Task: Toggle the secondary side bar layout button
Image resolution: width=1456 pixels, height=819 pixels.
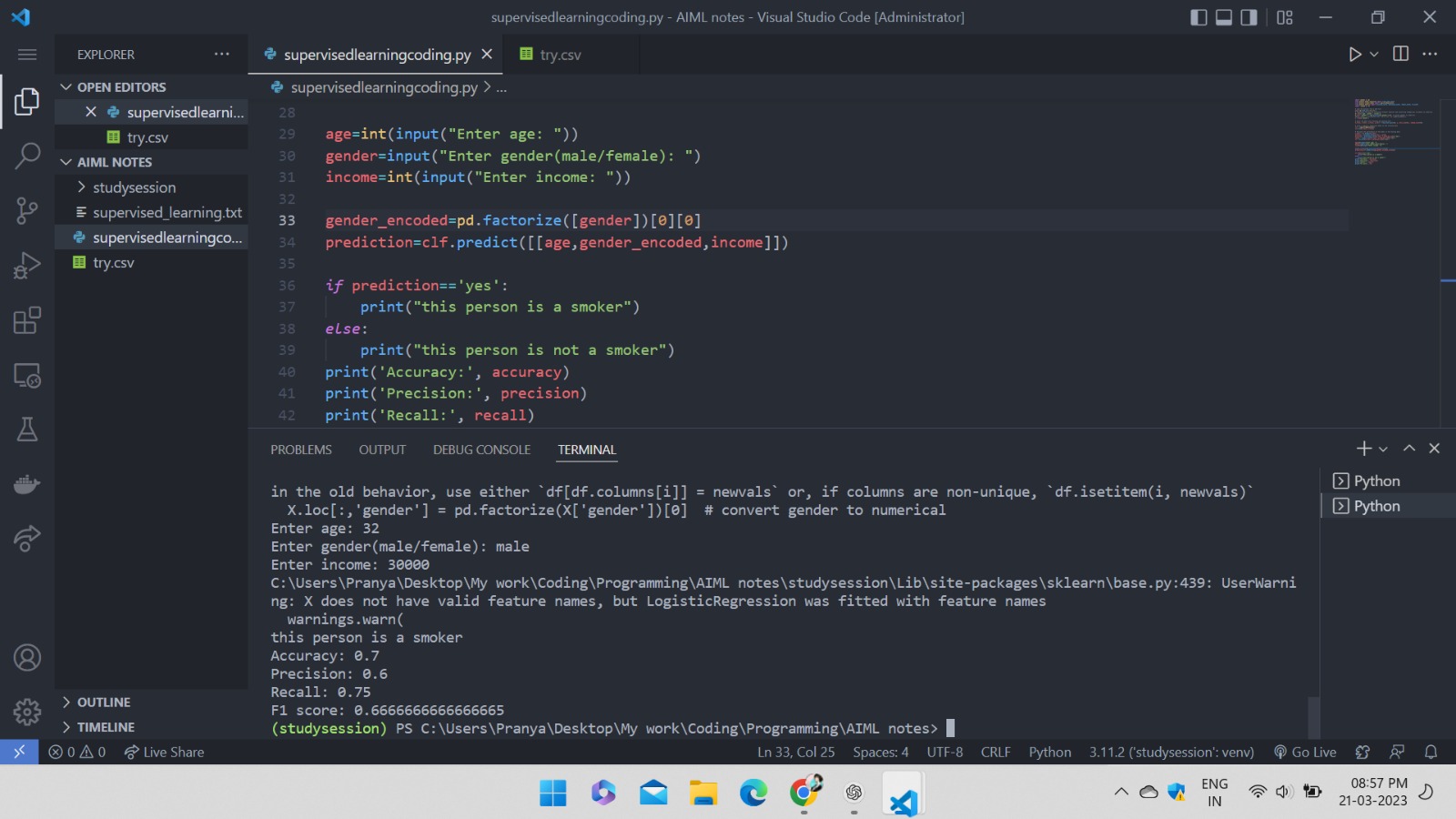Action: (x=1249, y=17)
